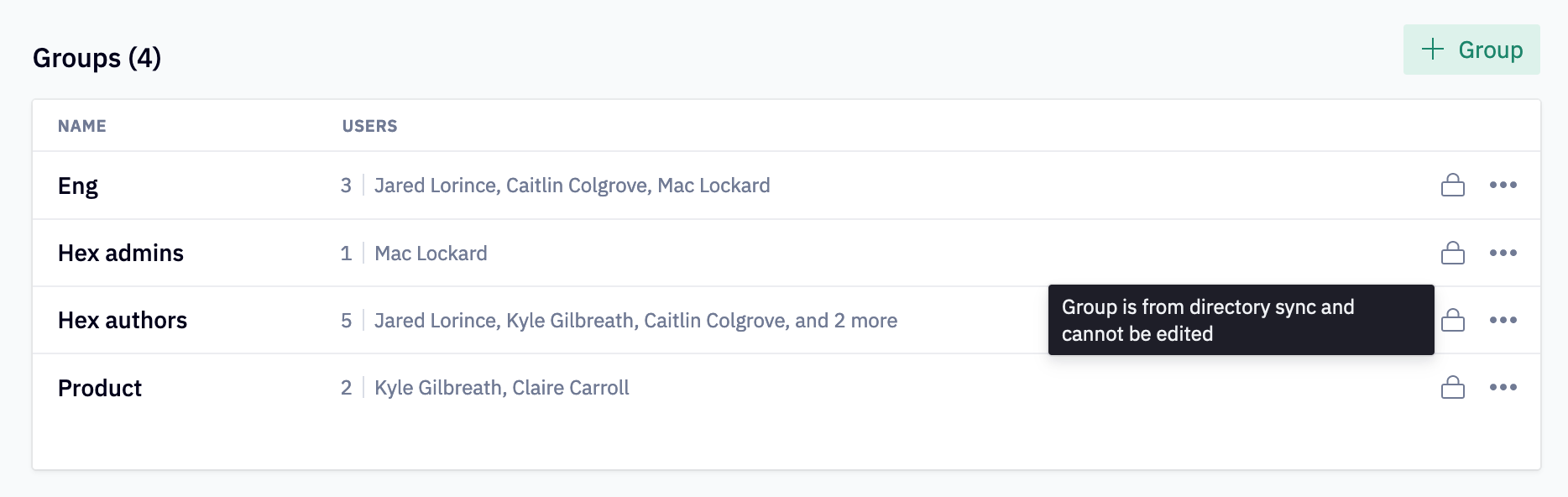
Task: Open the three-dot menu for Hex admins
Action: pos(1503,253)
